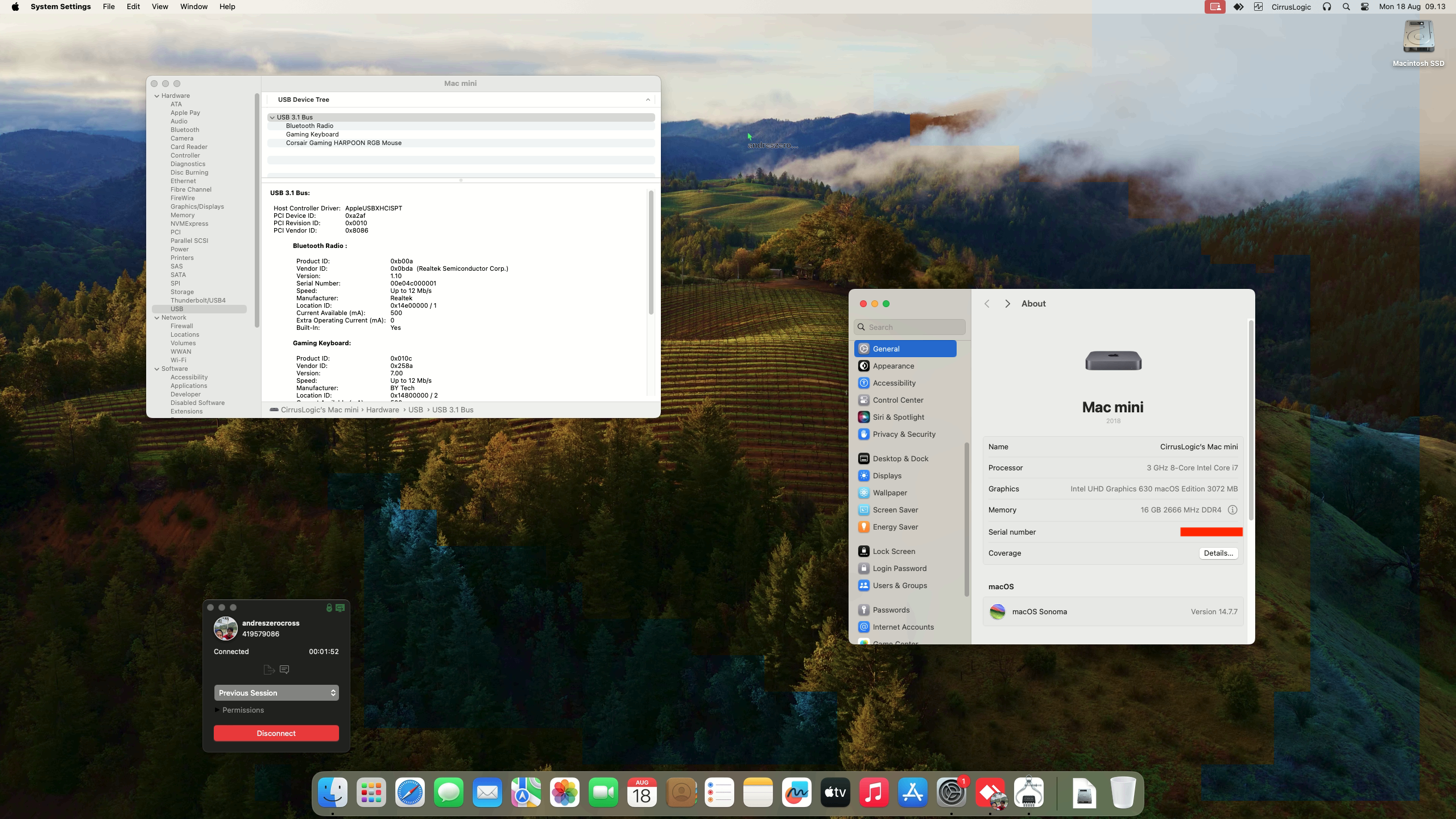Open the View menu
1456x819 pixels.
pos(160,7)
